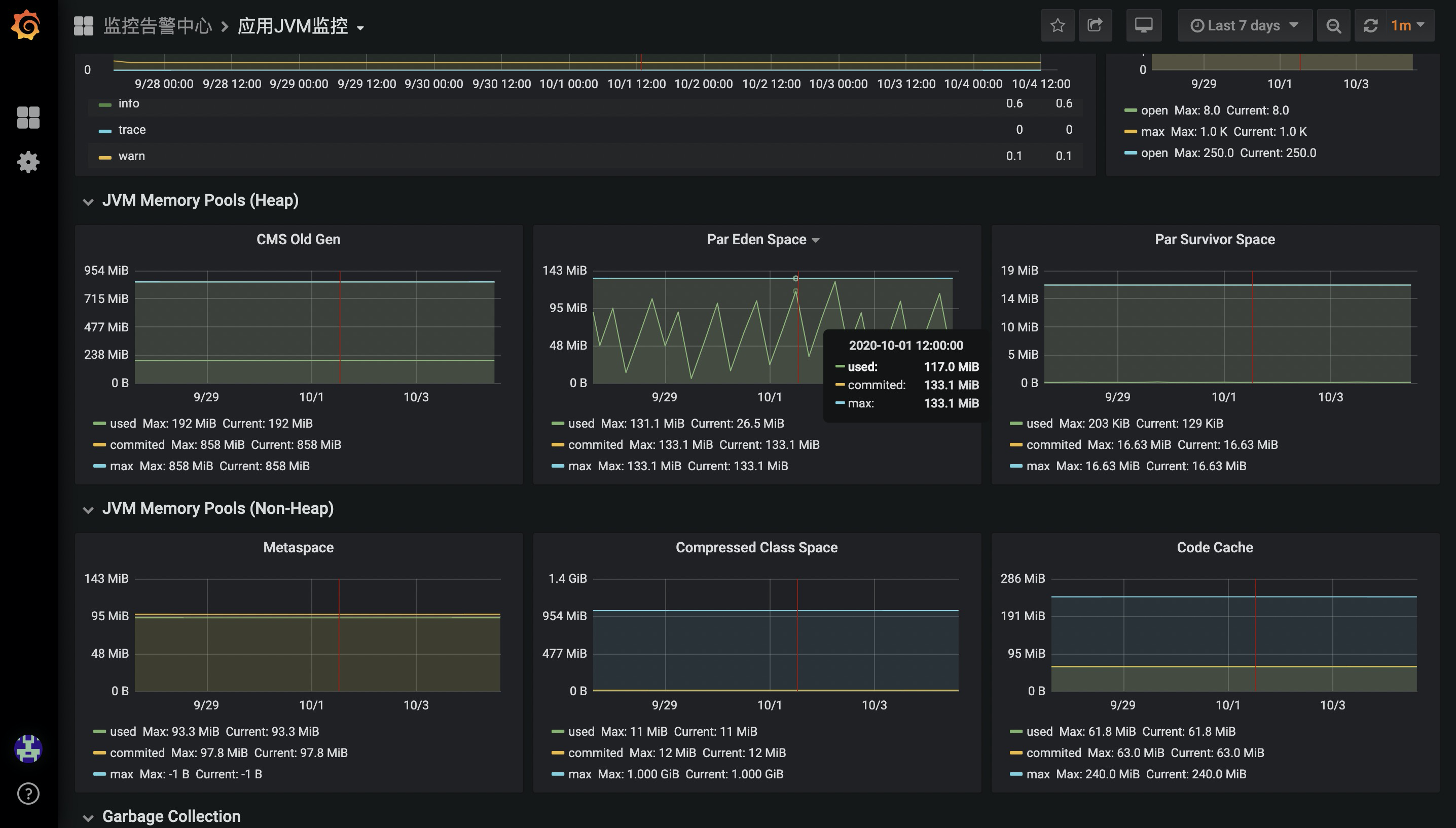Image resolution: width=1456 pixels, height=828 pixels.
Task: Cycle view mode with monitor icon
Action: click(x=1143, y=26)
